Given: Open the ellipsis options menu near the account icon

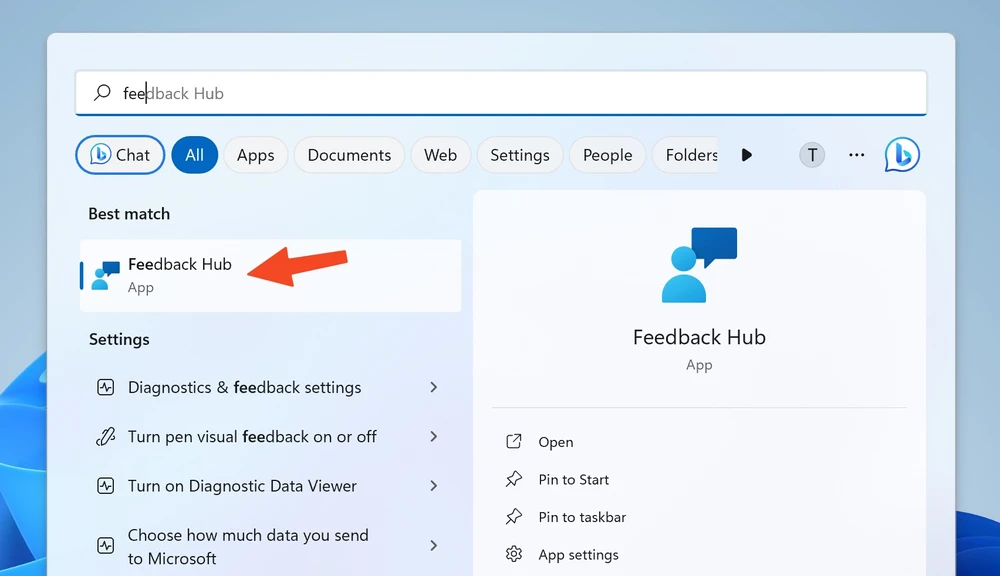Looking at the screenshot, I should pos(856,155).
